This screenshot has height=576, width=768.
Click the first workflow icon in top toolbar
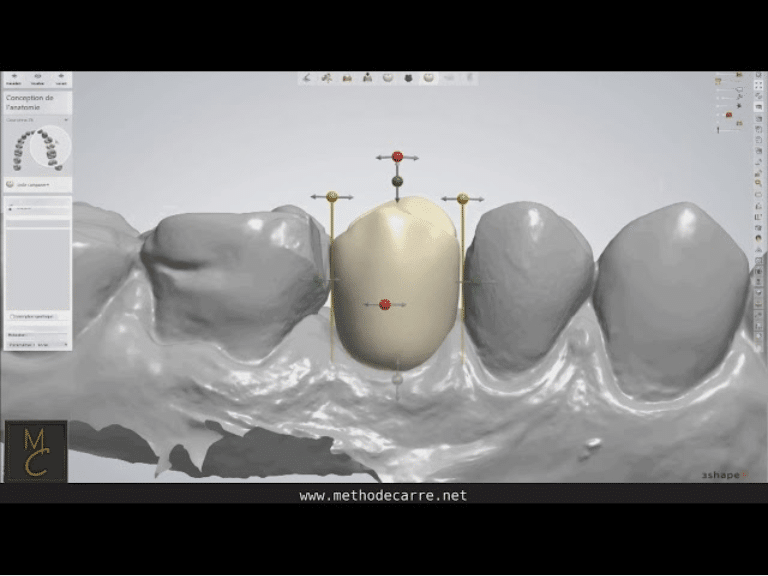306,78
